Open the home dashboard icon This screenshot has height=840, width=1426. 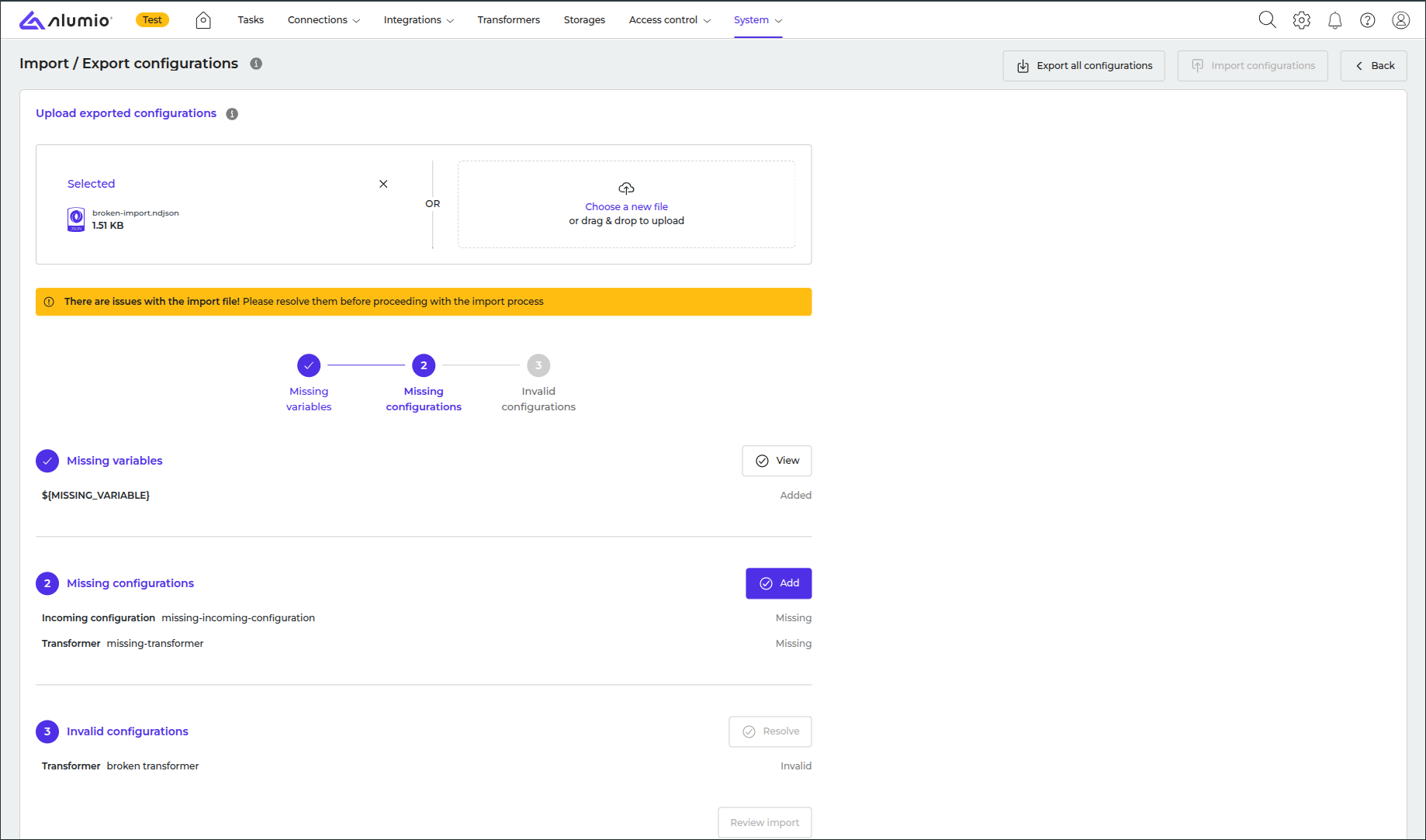coord(203,20)
